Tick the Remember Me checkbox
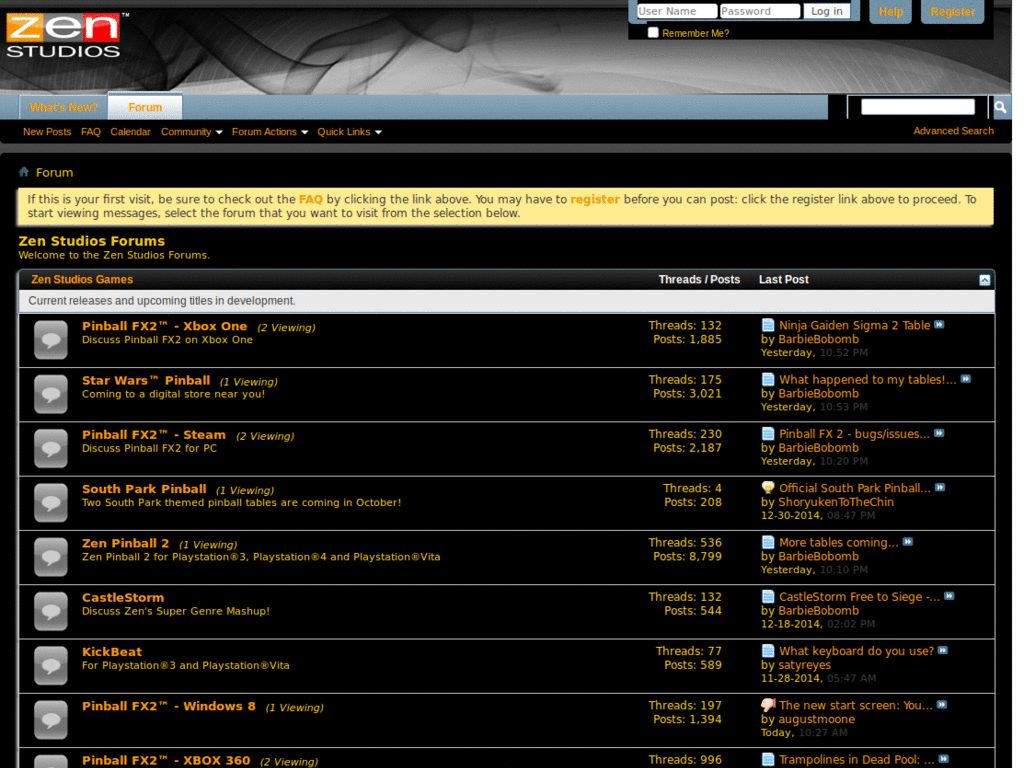Image resolution: width=1024 pixels, height=768 pixels. [653, 33]
